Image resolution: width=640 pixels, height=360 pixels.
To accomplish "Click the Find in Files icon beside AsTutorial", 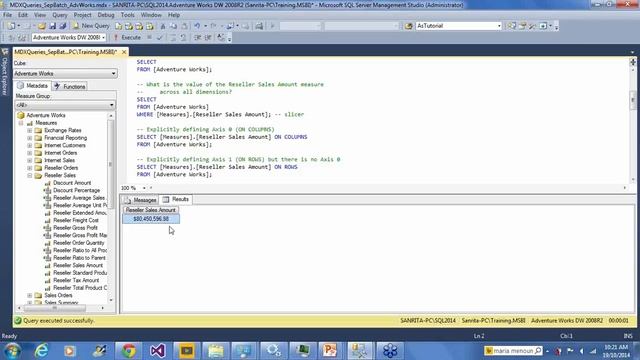I will (x=409, y=26).
